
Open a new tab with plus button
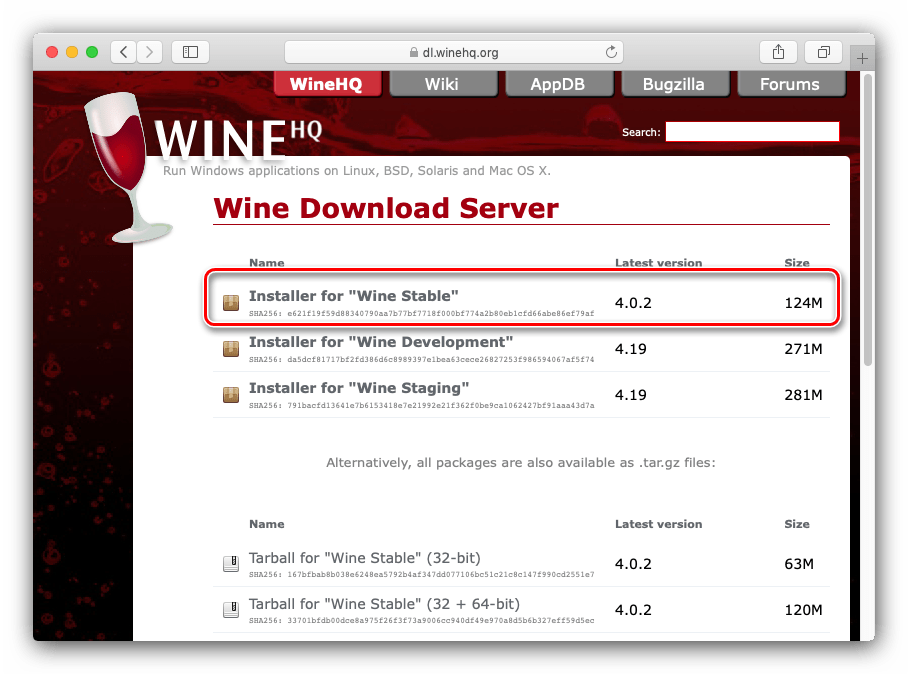pos(861,59)
